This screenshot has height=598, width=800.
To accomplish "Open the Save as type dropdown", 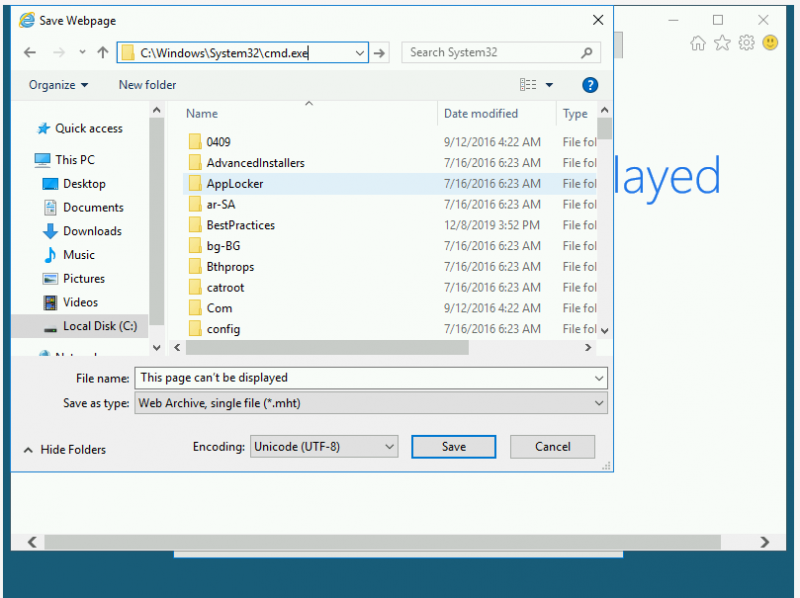I will click(x=598, y=402).
